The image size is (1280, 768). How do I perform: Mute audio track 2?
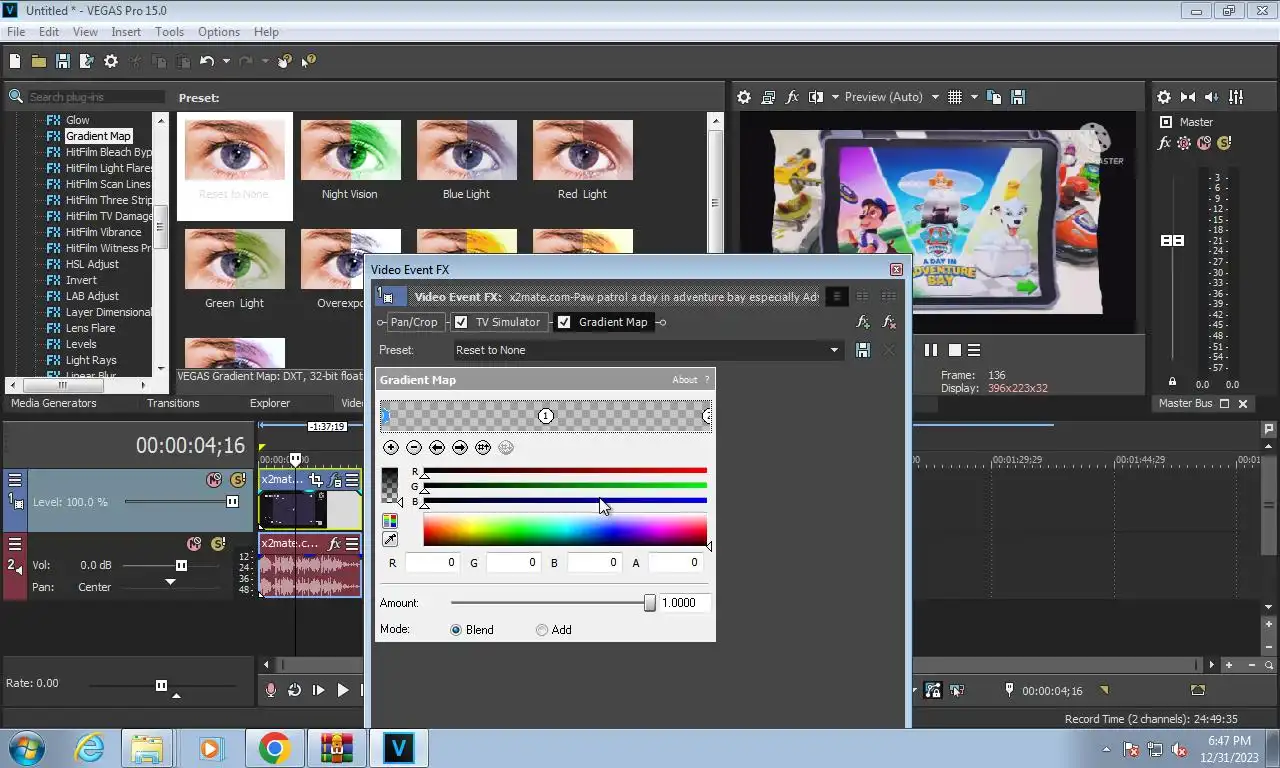[195, 544]
